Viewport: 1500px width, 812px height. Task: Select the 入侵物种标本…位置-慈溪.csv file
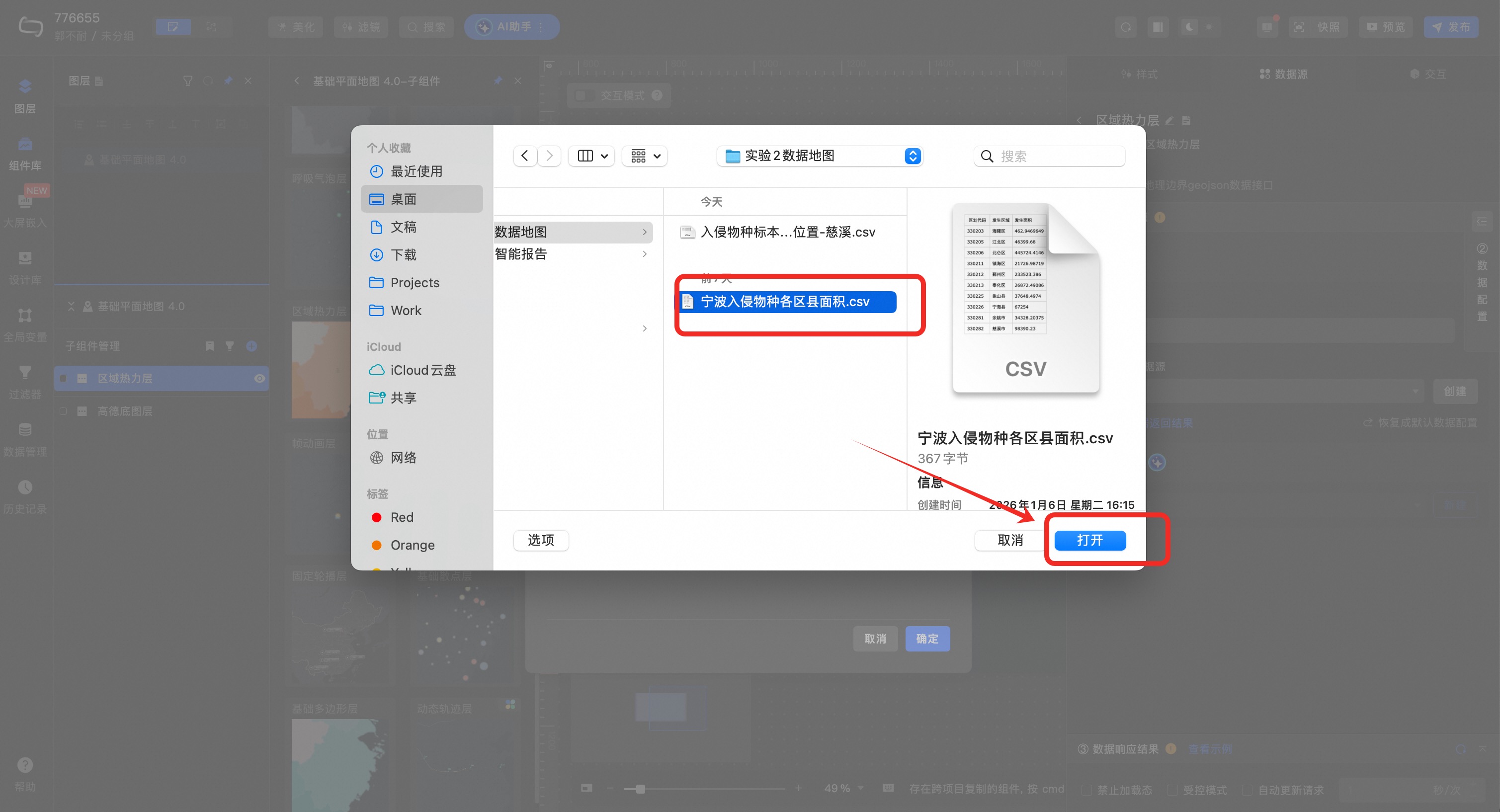click(x=787, y=232)
